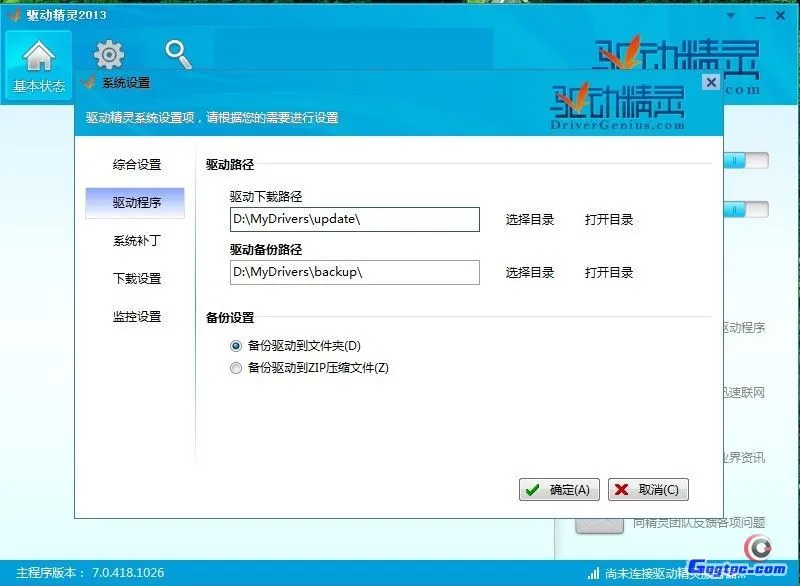Viewport: 800px width, 586px height.
Task: Flip the upper toggle switch on right panel
Action: click(x=745, y=160)
